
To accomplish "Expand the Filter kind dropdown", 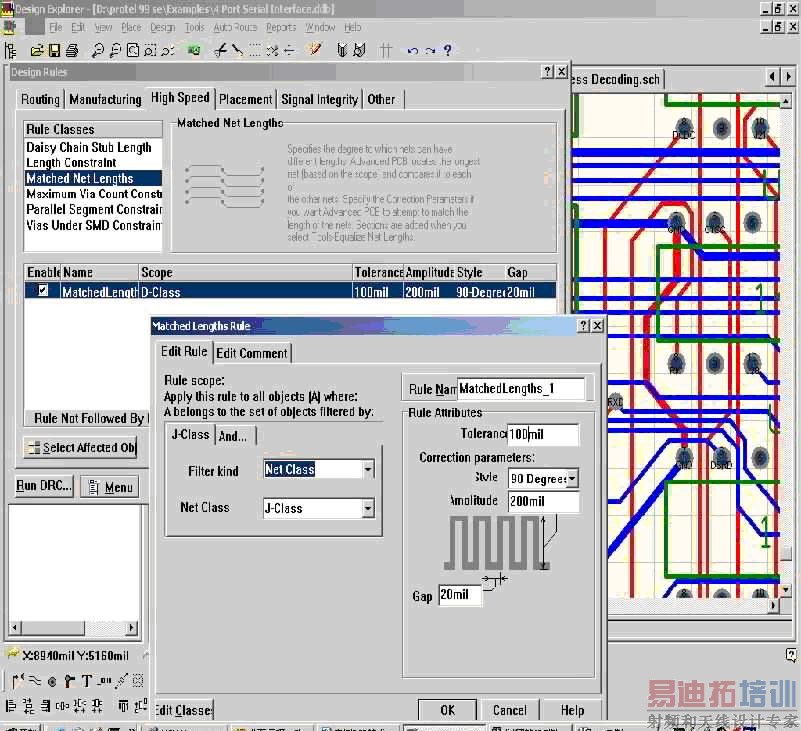I will (x=368, y=469).
